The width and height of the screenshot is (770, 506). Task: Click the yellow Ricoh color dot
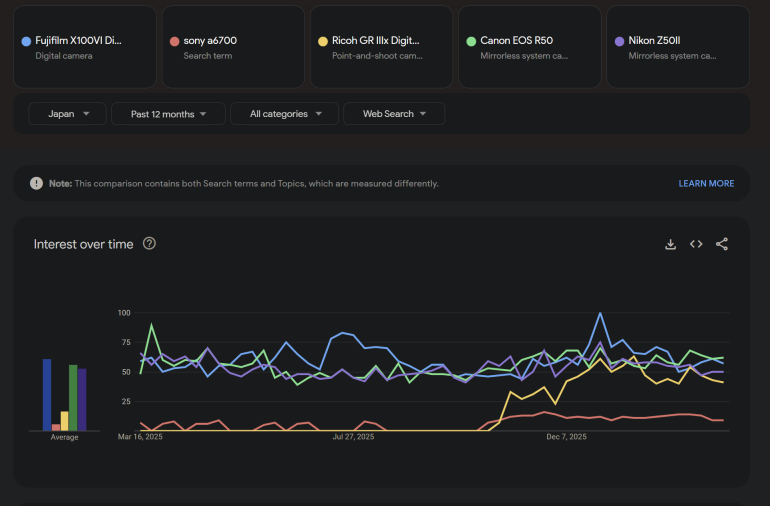tap(323, 41)
